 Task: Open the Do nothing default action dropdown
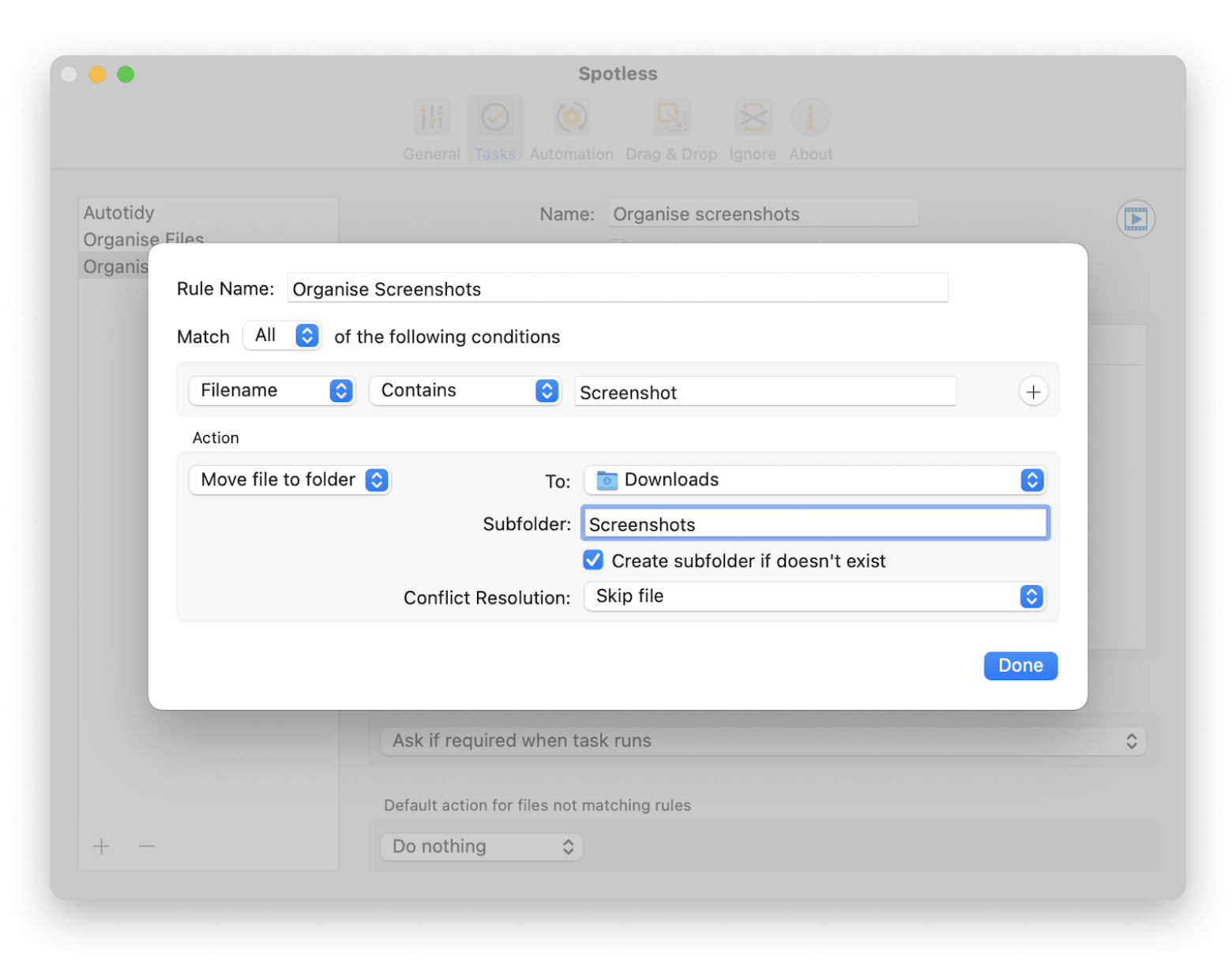[482, 847]
